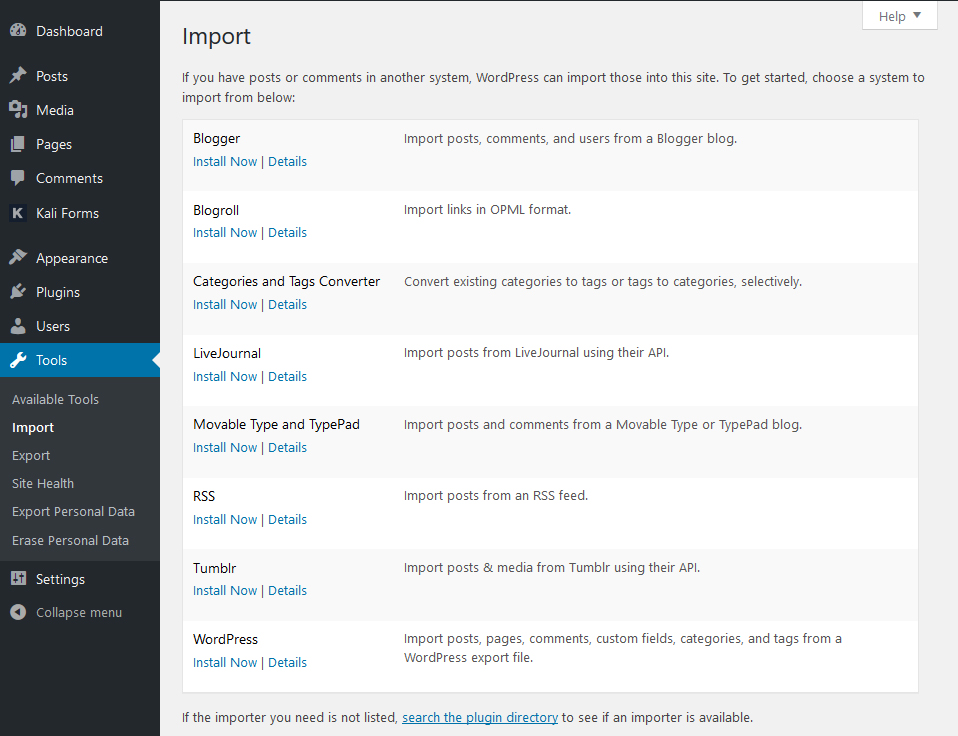Open the Users menu
Viewport: 958px width, 736px height.
point(53,326)
